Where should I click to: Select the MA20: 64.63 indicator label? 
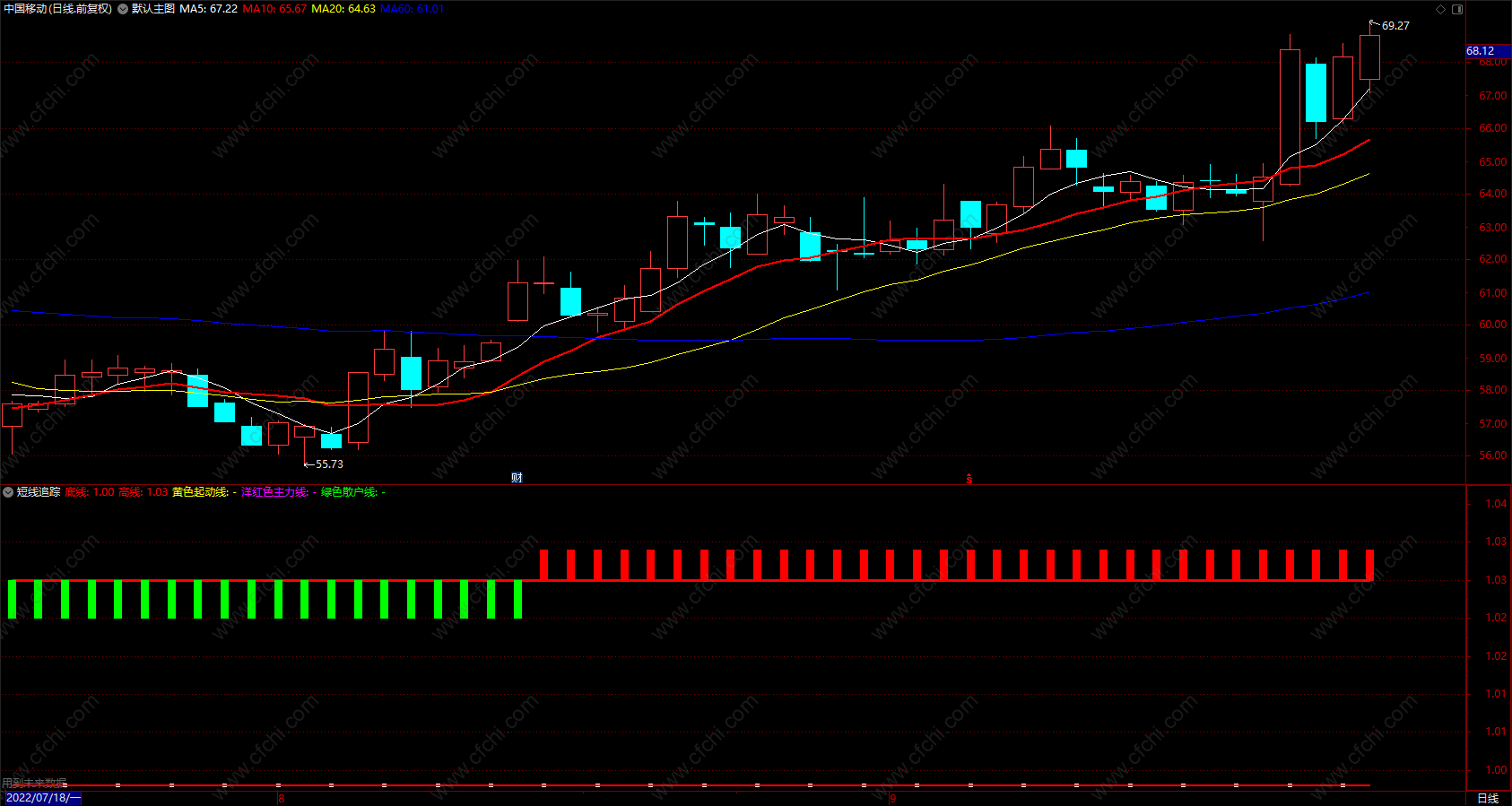[x=343, y=9]
